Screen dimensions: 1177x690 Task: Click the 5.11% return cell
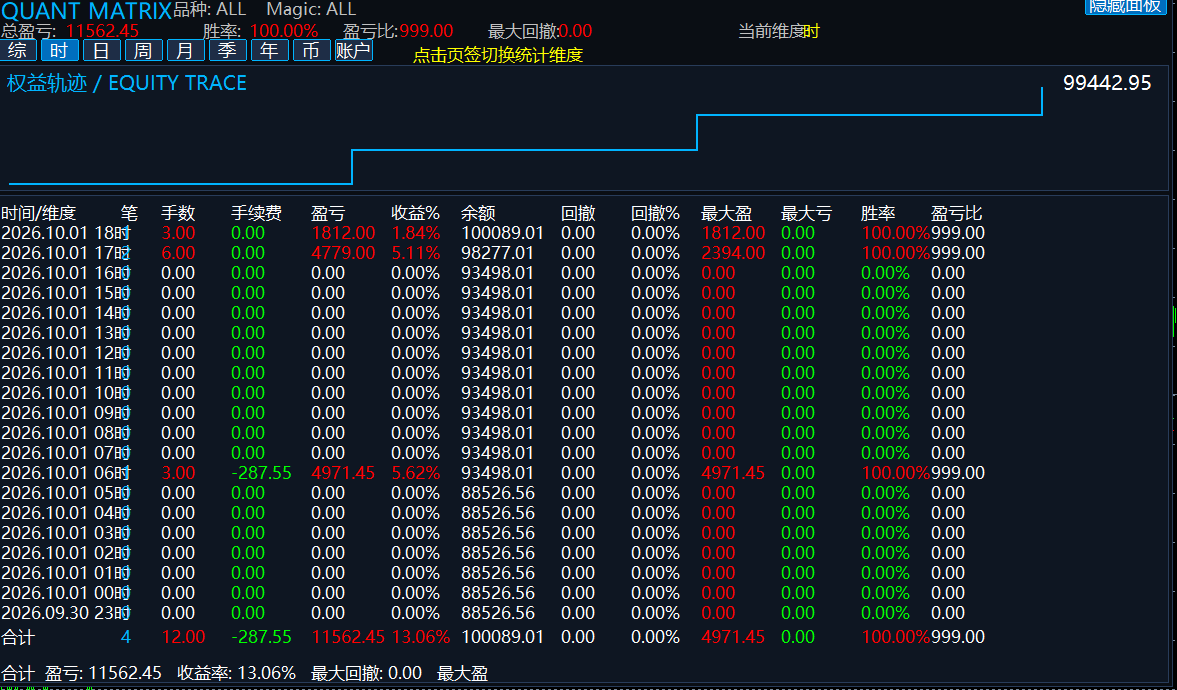(x=415, y=253)
